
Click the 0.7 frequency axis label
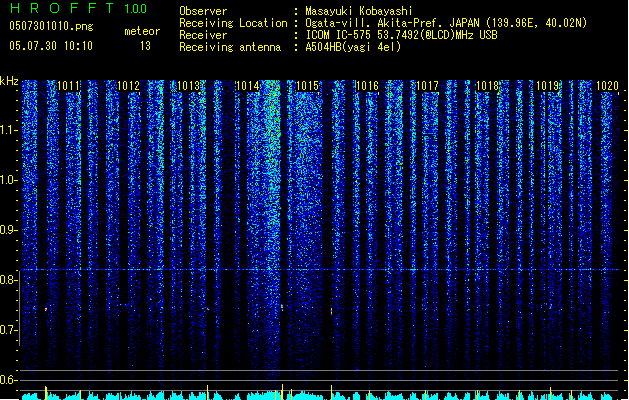pos(8,330)
